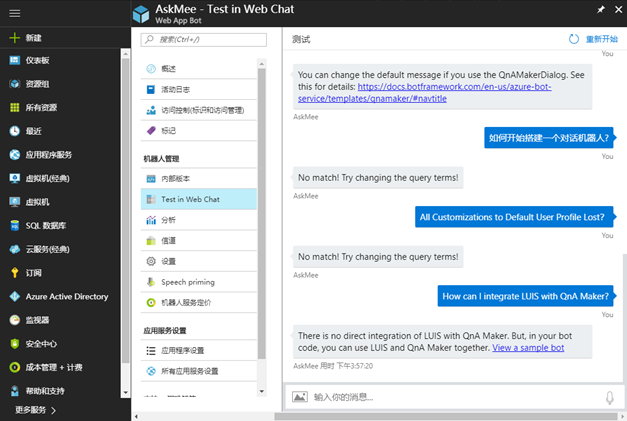Close the AskMee blade

[x=619, y=10]
